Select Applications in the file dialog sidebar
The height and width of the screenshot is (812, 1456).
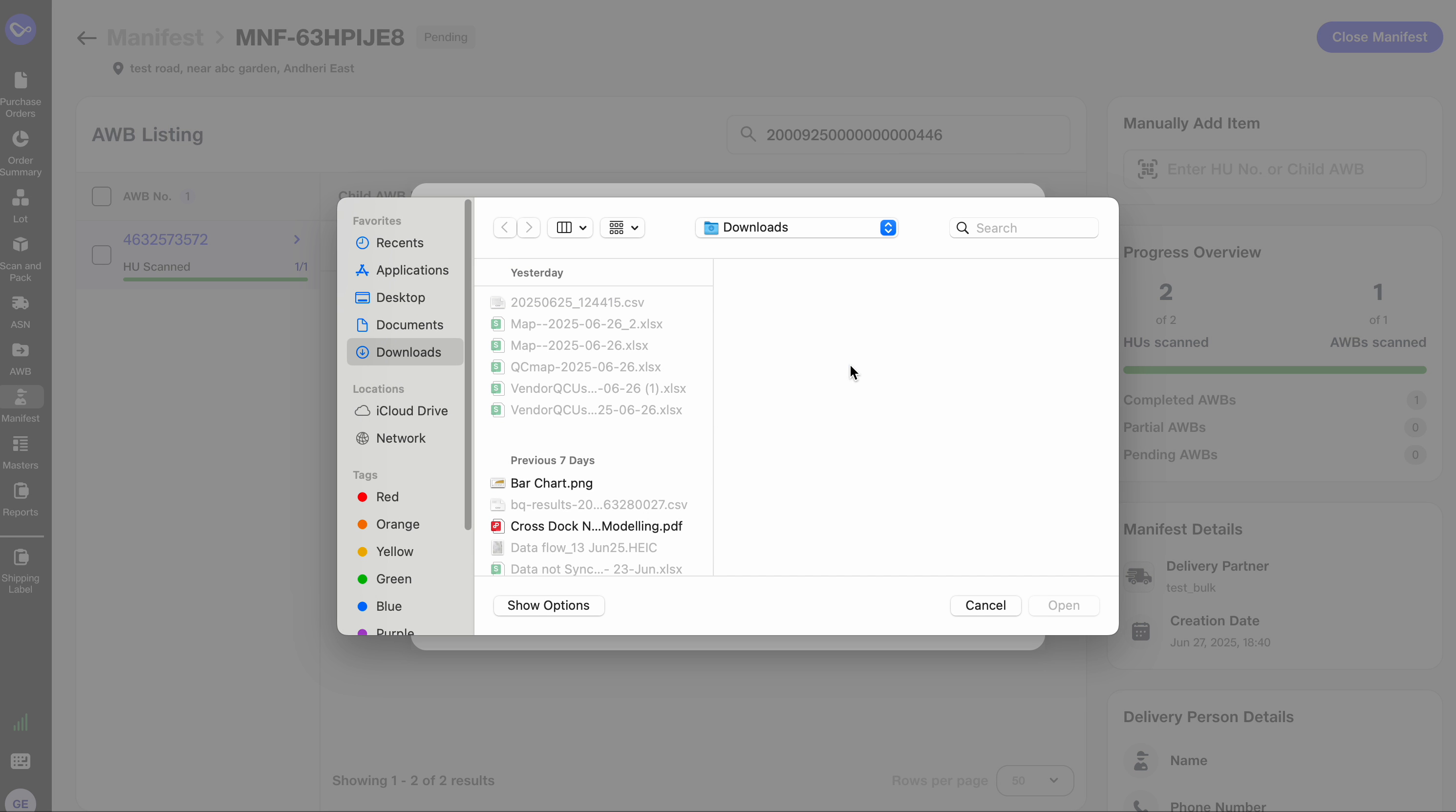pyautogui.click(x=412, y=270)
